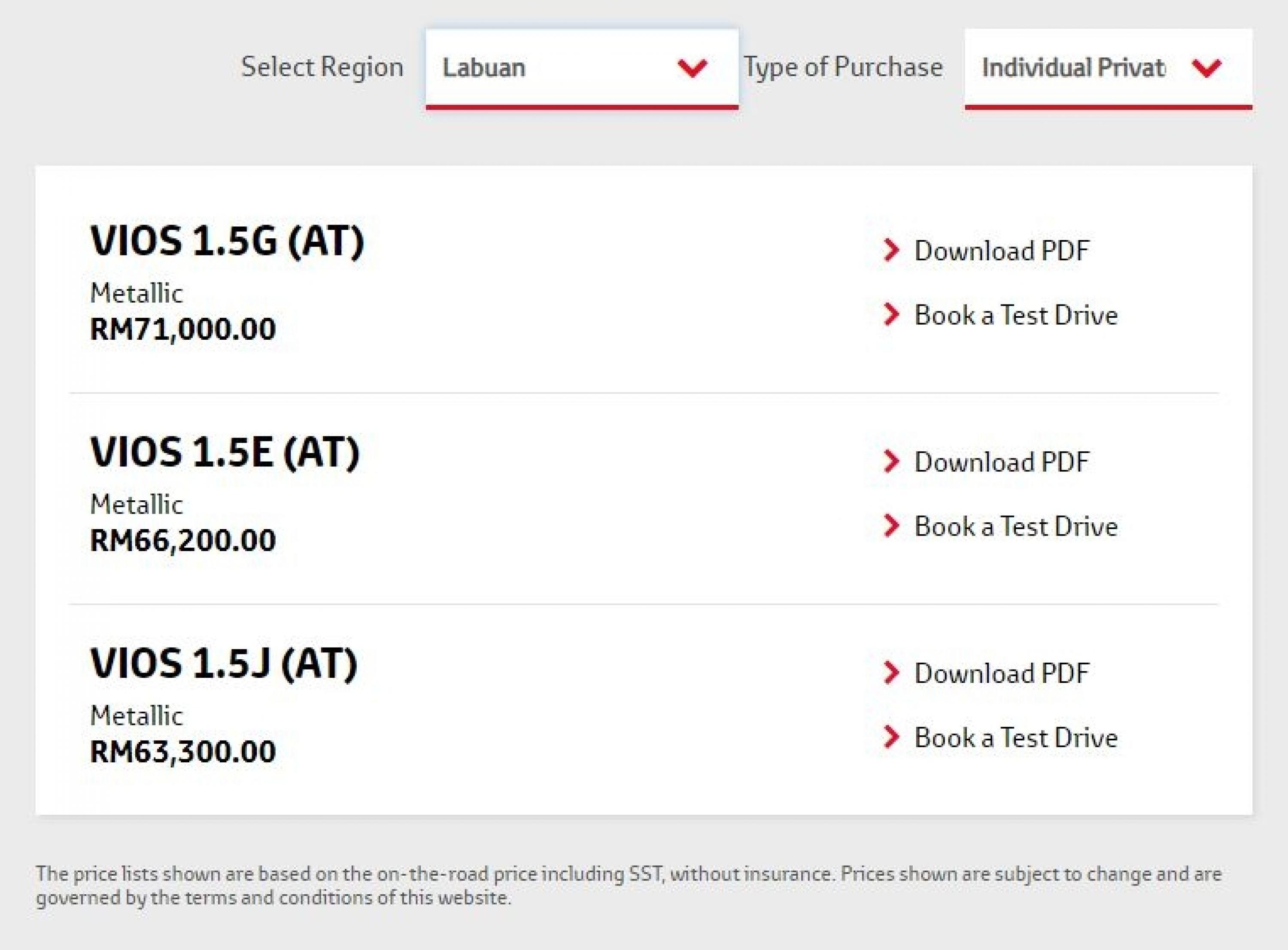Open the Select Region dropdown showing Labuan

click(x=582, y=68)
